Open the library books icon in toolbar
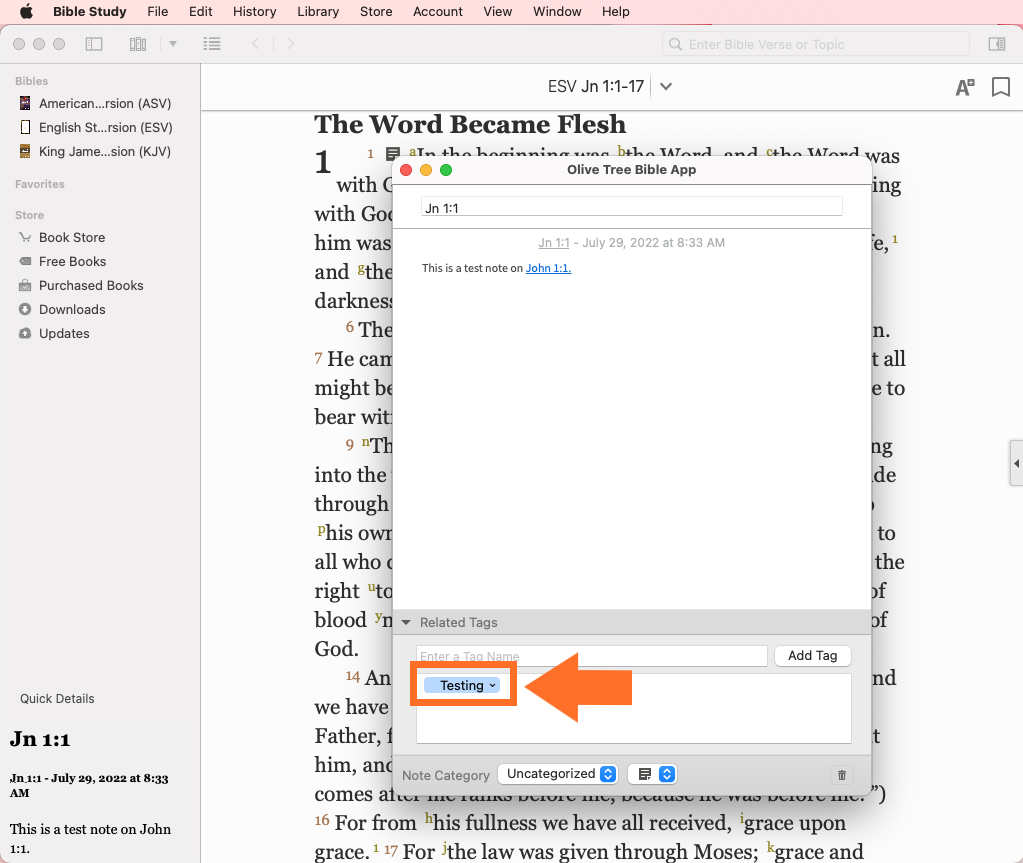The image size is (1023, 863). (x=138, y=44)
